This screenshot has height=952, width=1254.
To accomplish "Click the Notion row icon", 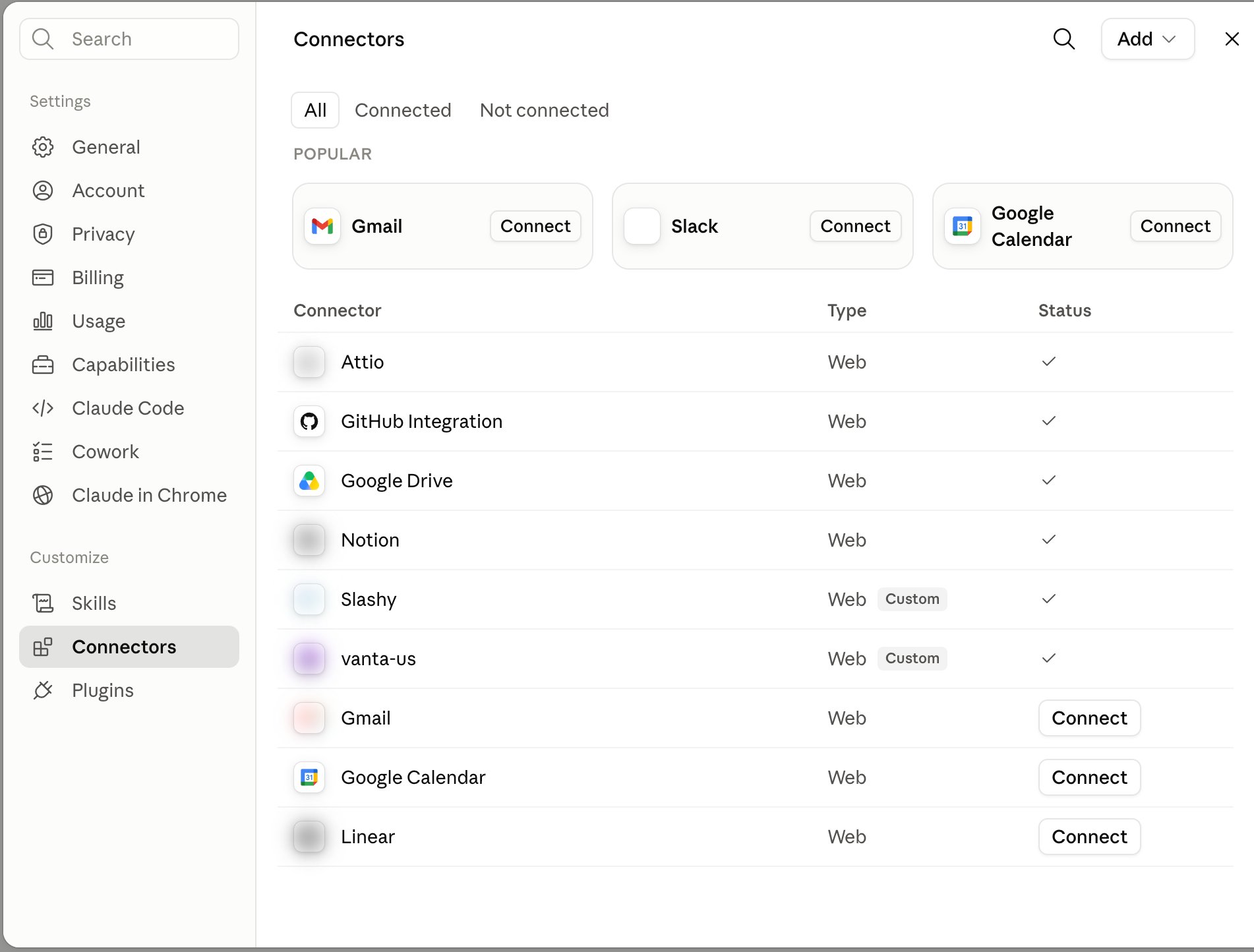I will pos(309,540).
